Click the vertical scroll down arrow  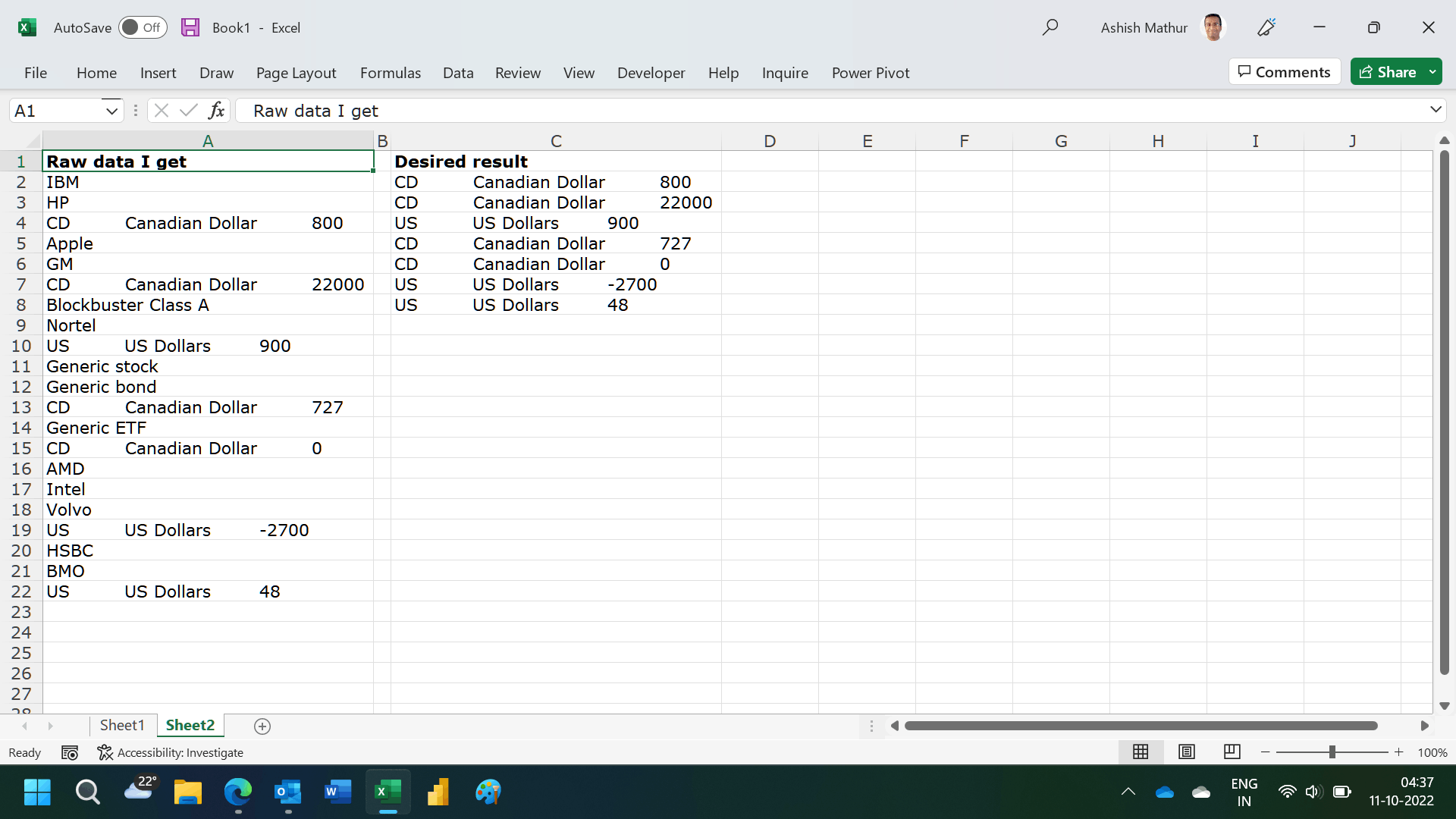pos(1445,705)
